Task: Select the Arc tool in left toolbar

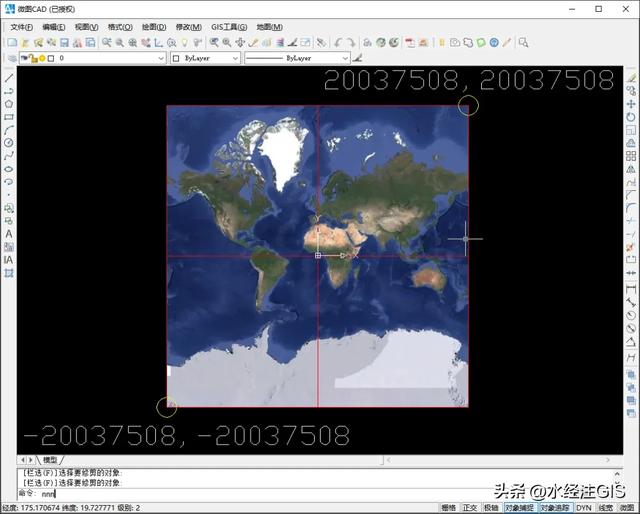Action: coord(9,130)
